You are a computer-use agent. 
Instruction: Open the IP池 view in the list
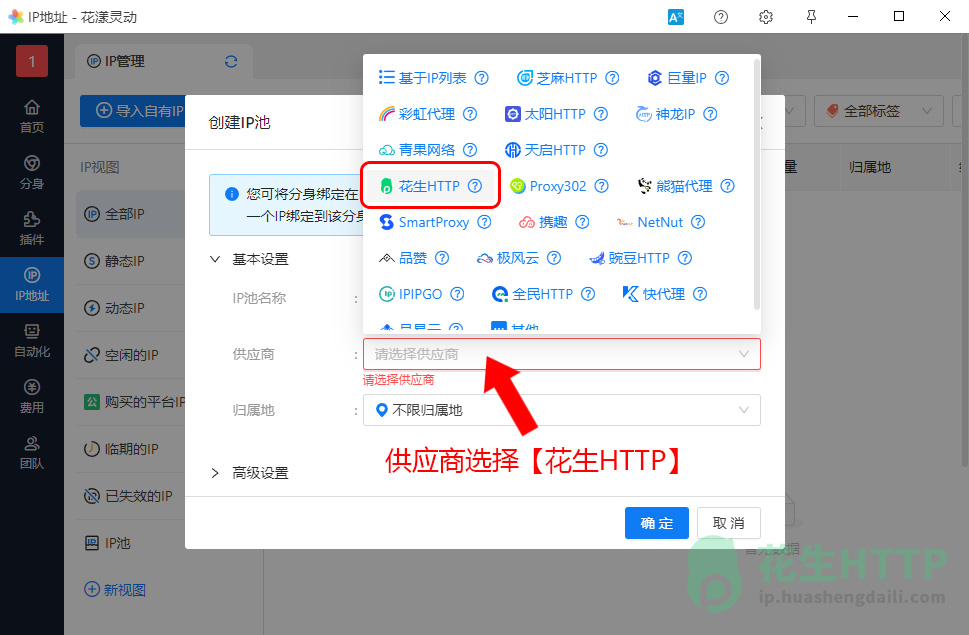tap(131, 543)
